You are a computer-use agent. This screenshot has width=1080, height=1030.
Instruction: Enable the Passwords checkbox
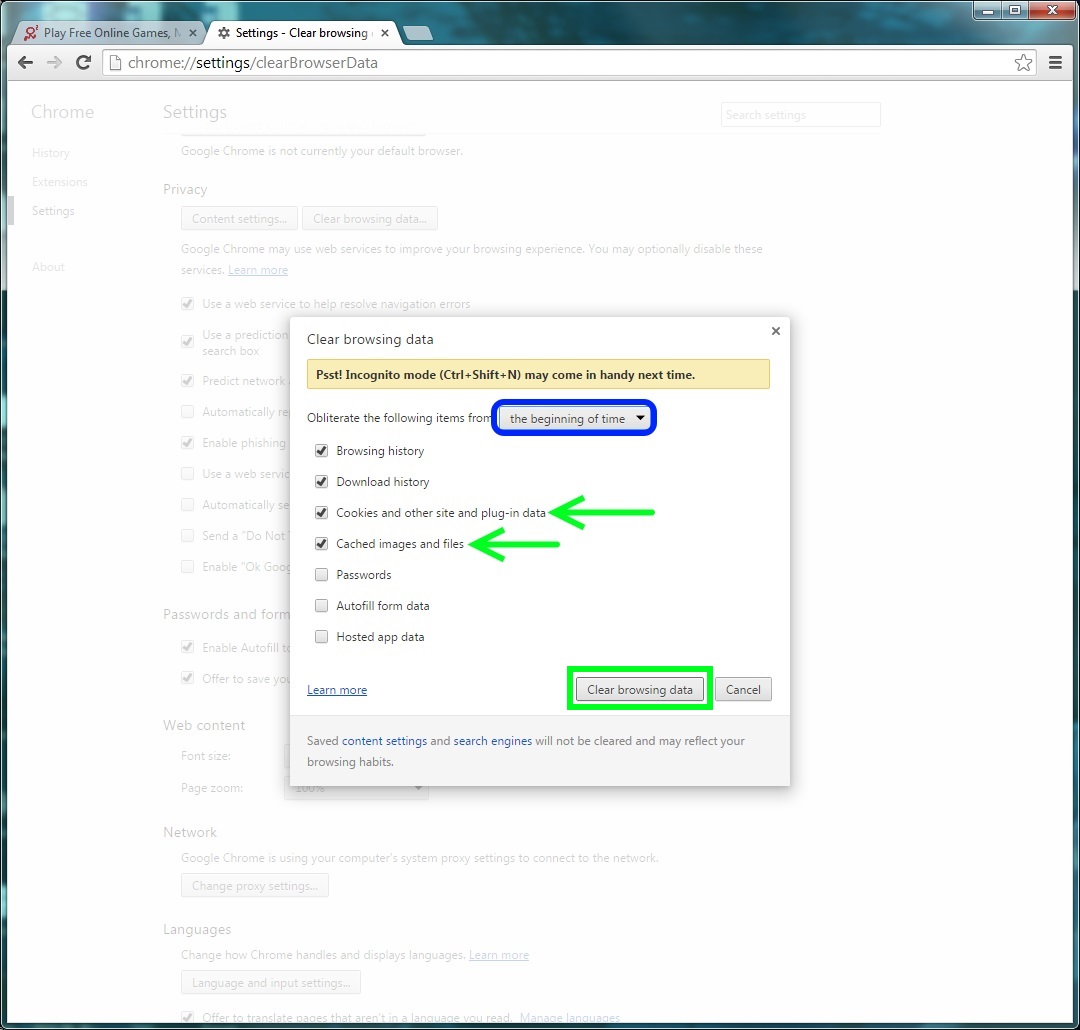coord(322,575)
